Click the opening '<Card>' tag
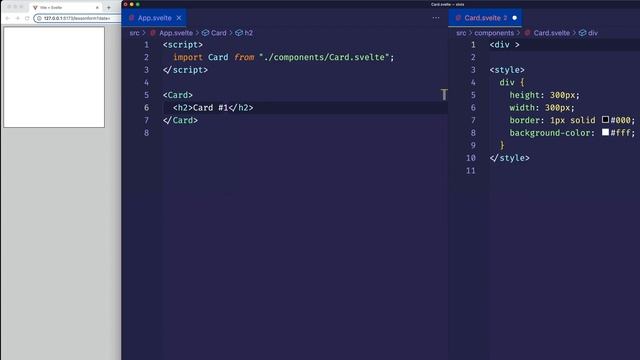This screenshot has width=640, height=360. (178, 95)
